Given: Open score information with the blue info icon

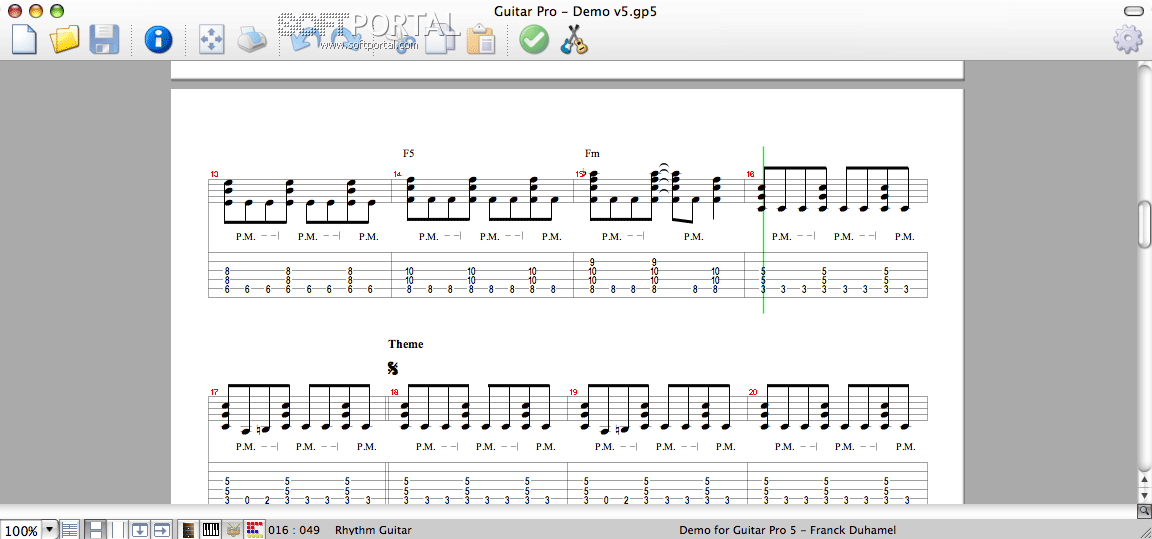Looking at the screenshot, I should point(158,39).
